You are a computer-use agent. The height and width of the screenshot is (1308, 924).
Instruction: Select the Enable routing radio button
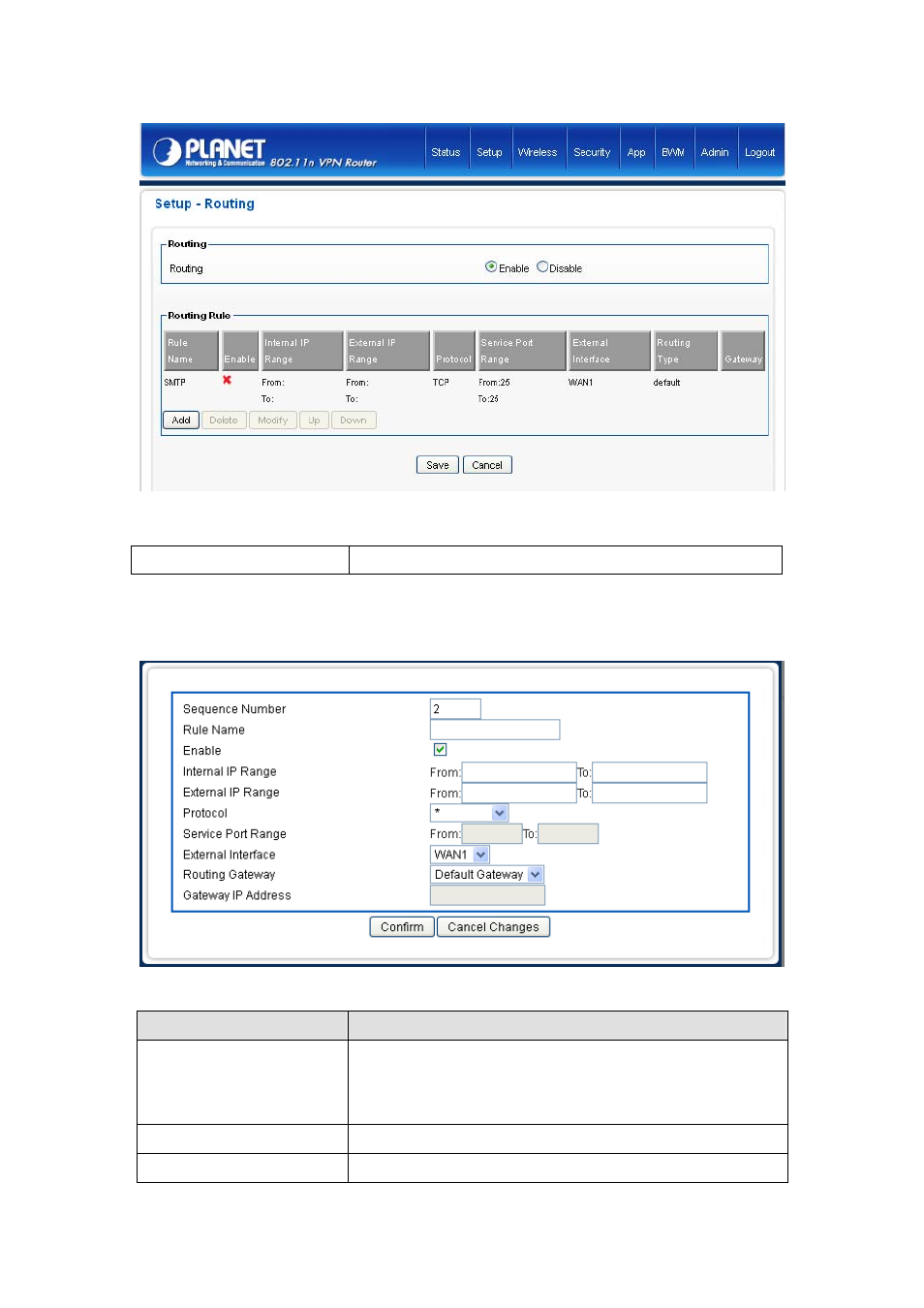(491, 267)
